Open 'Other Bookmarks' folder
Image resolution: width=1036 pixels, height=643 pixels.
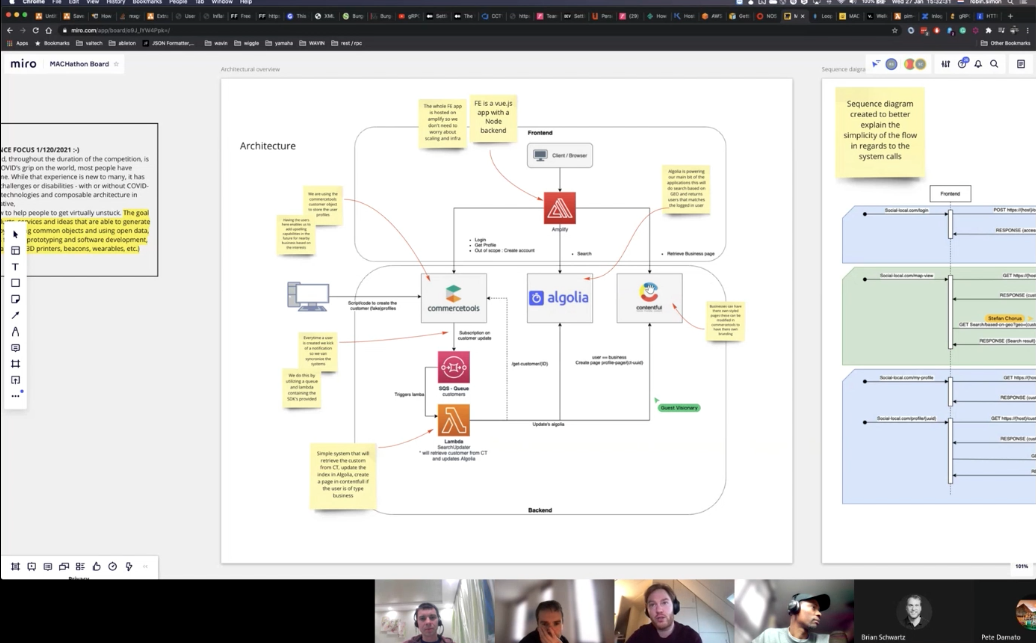1005,43
